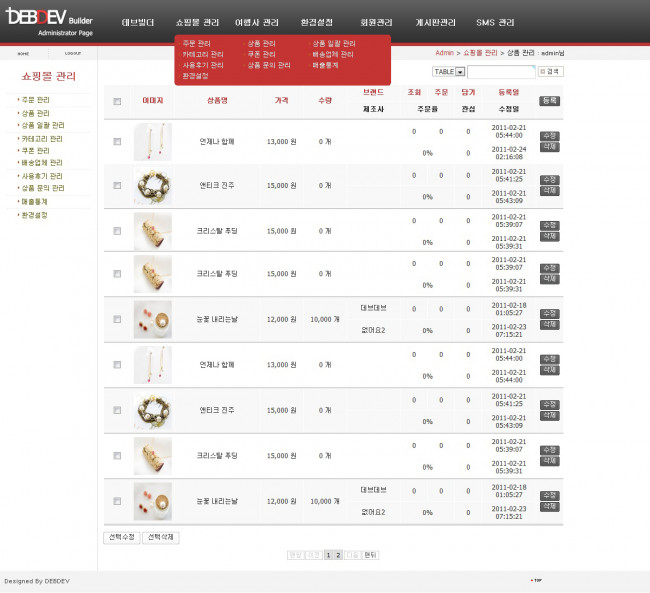The image size is (650, 593).
Task: Open 매출통계 in the left sidebar
Action: pos(34,202)
